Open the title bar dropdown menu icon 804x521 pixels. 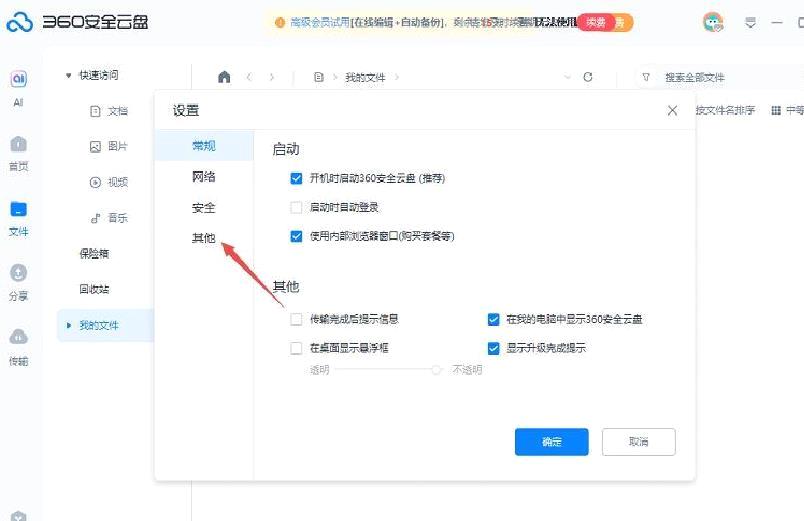pyautogui.click(x=750, y=23)
